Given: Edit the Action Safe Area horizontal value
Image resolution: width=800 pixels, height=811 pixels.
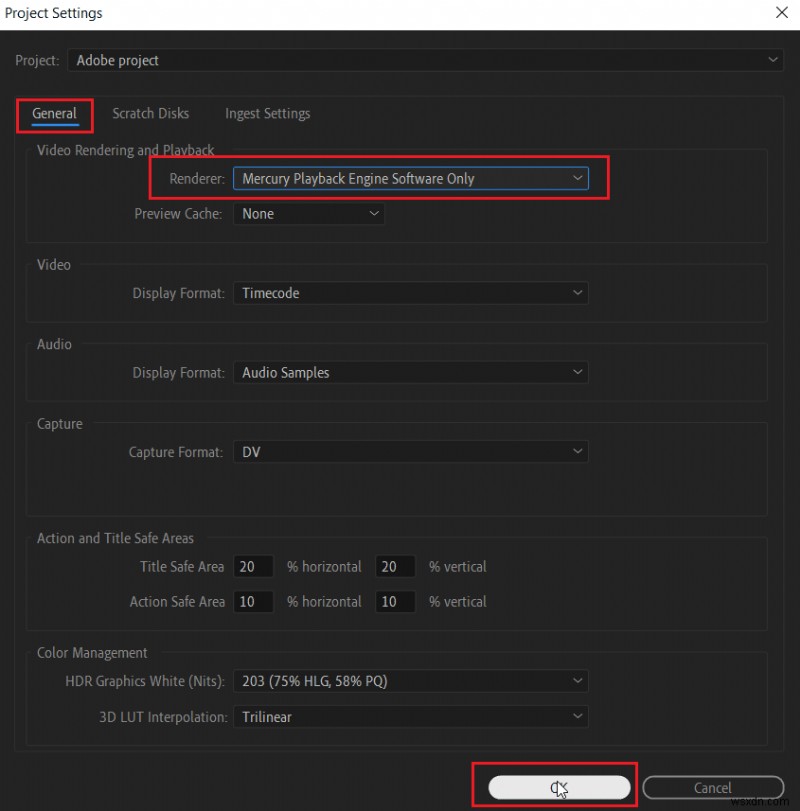Looking at the screenshot, I should click(253, 601).
